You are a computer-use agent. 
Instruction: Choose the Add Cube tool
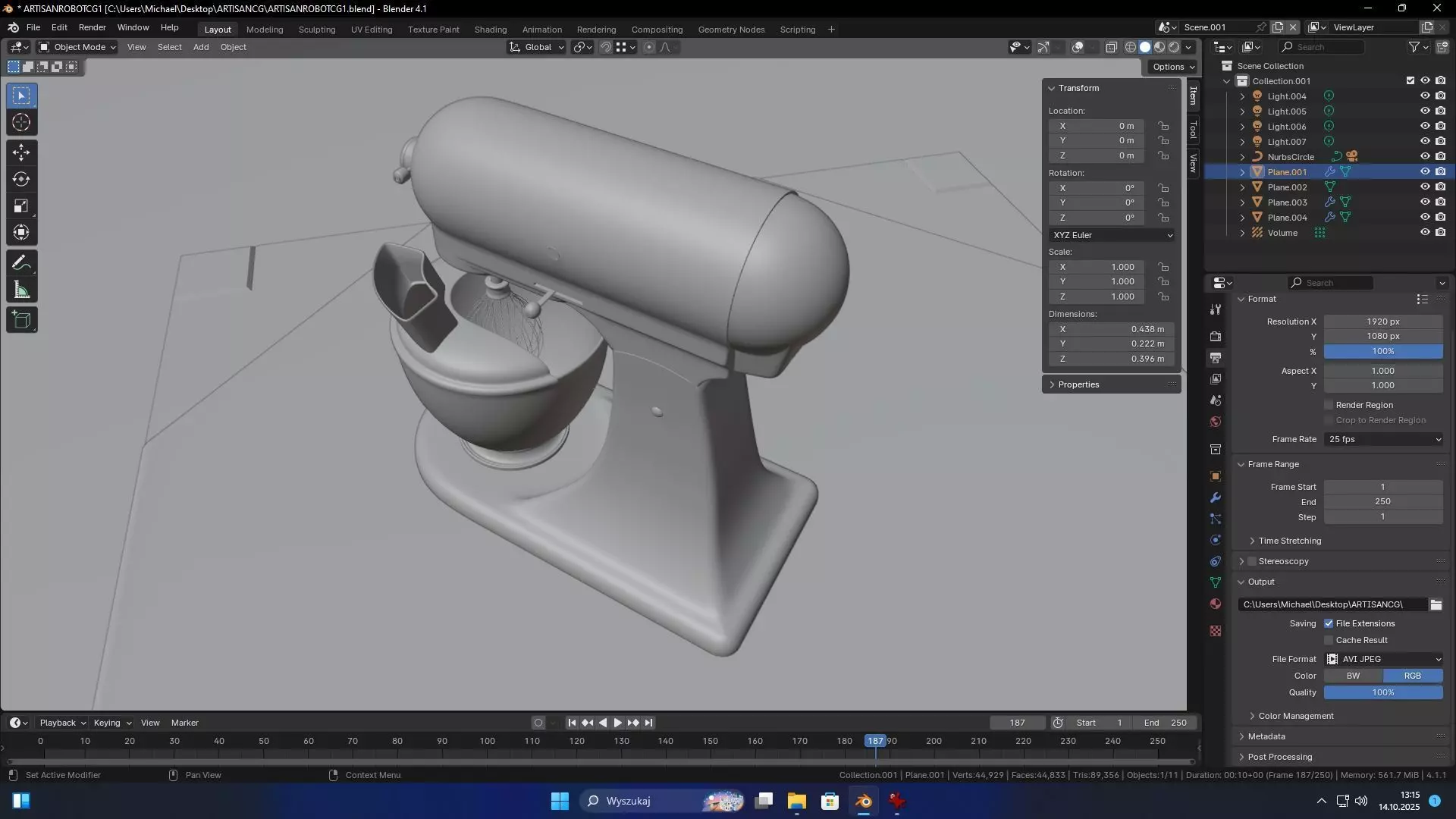(x=21, y=320)
